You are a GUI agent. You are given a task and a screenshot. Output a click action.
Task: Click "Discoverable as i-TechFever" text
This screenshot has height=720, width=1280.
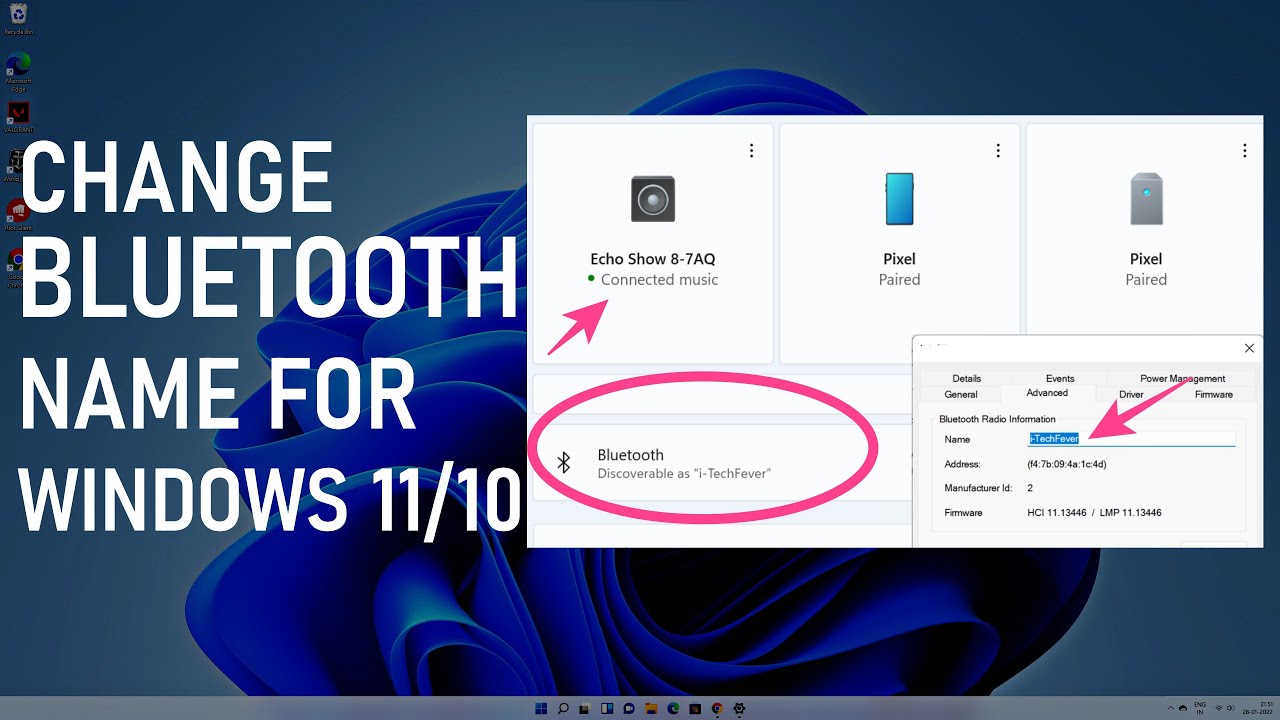point(684,473)
